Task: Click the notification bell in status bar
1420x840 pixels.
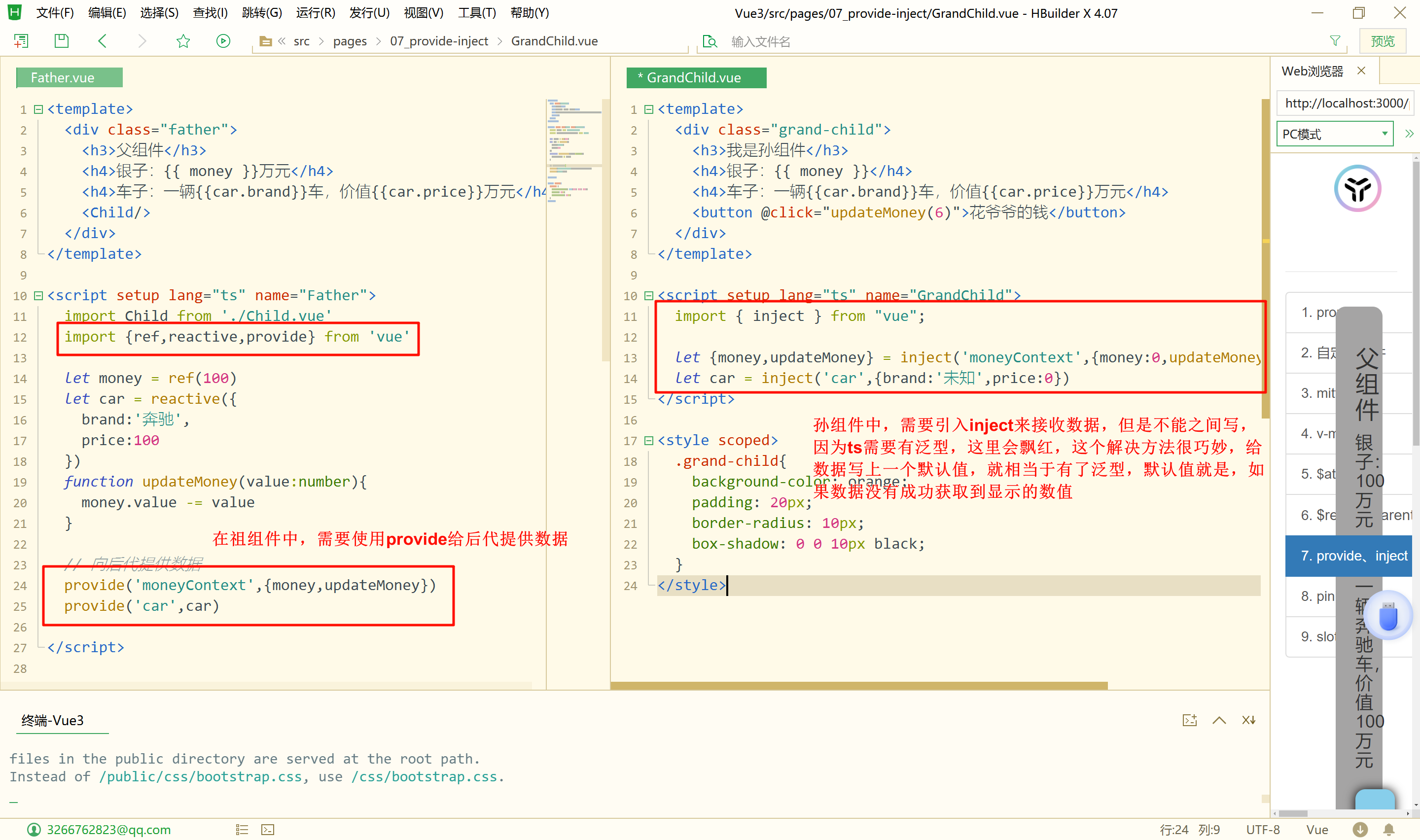Action: tap(1388, 829)
